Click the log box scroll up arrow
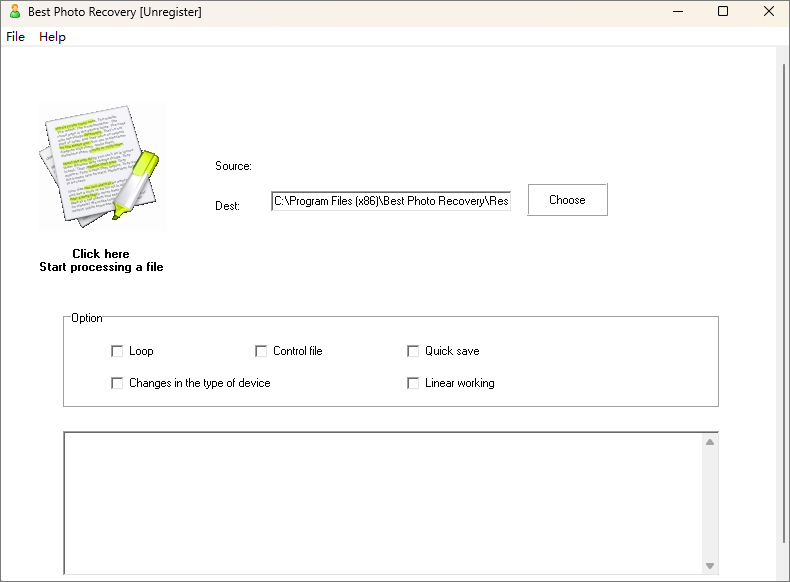The image size is (790, 582). (710, 442)
